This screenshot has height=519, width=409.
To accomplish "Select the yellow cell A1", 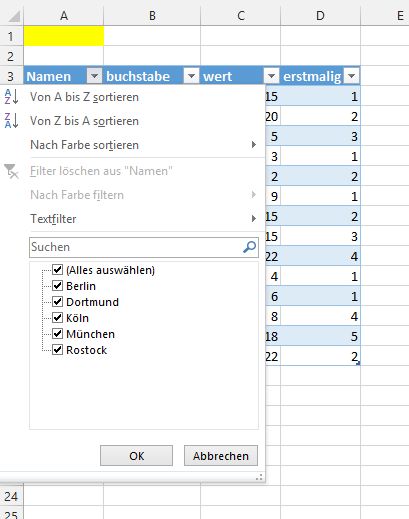I will click(x=64, y=36).
